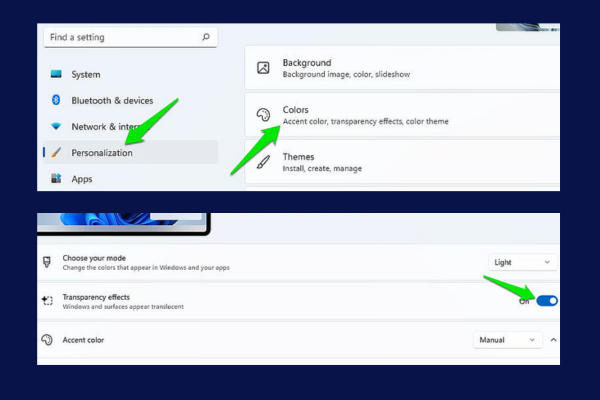The image size is (600, 400).
Task: Open Network & internet in sidebar
Action: (130, 126)
